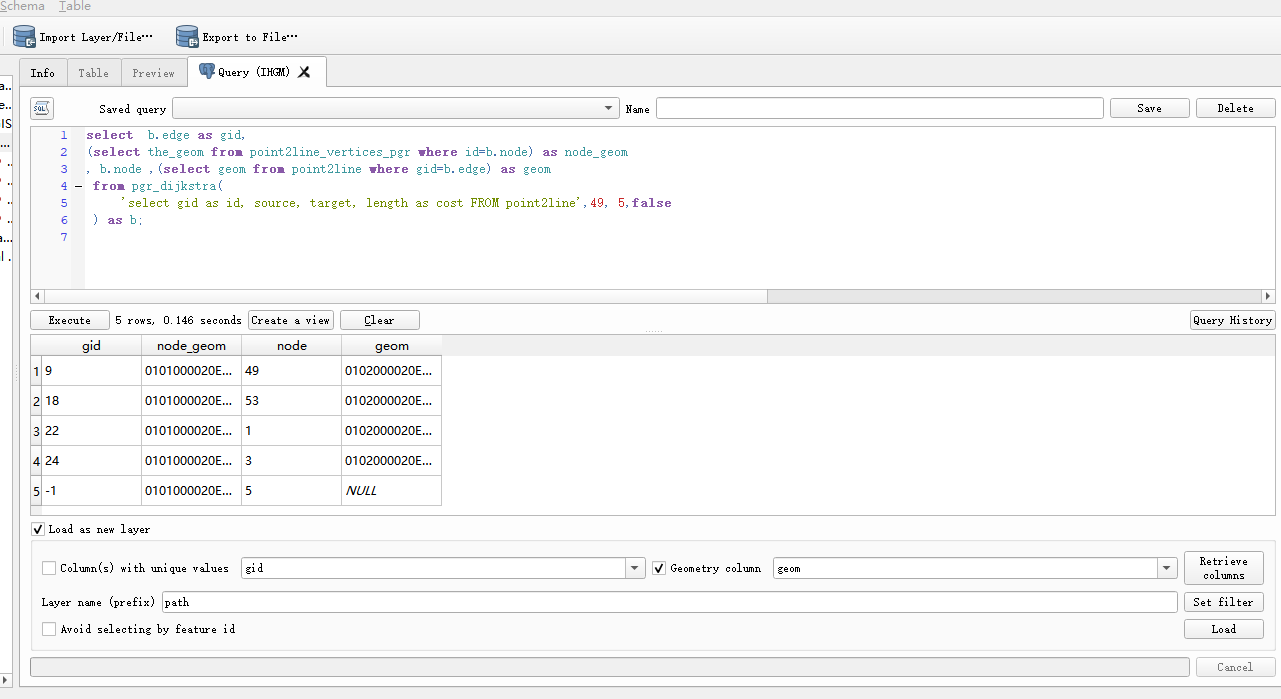This screenshot has width=1281, height=699.
Task: Click the Import Layer/File database icon
Action: [24, 37]
